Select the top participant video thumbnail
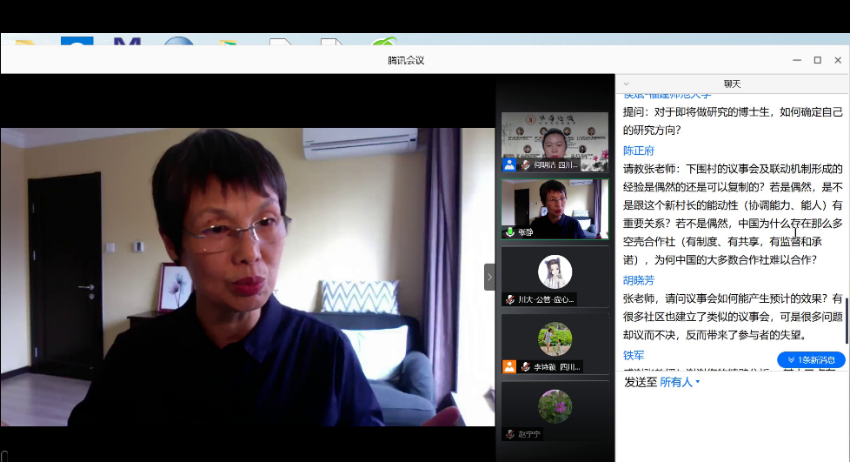The width and height of the screenshot is (850, 462). [554, 140]
